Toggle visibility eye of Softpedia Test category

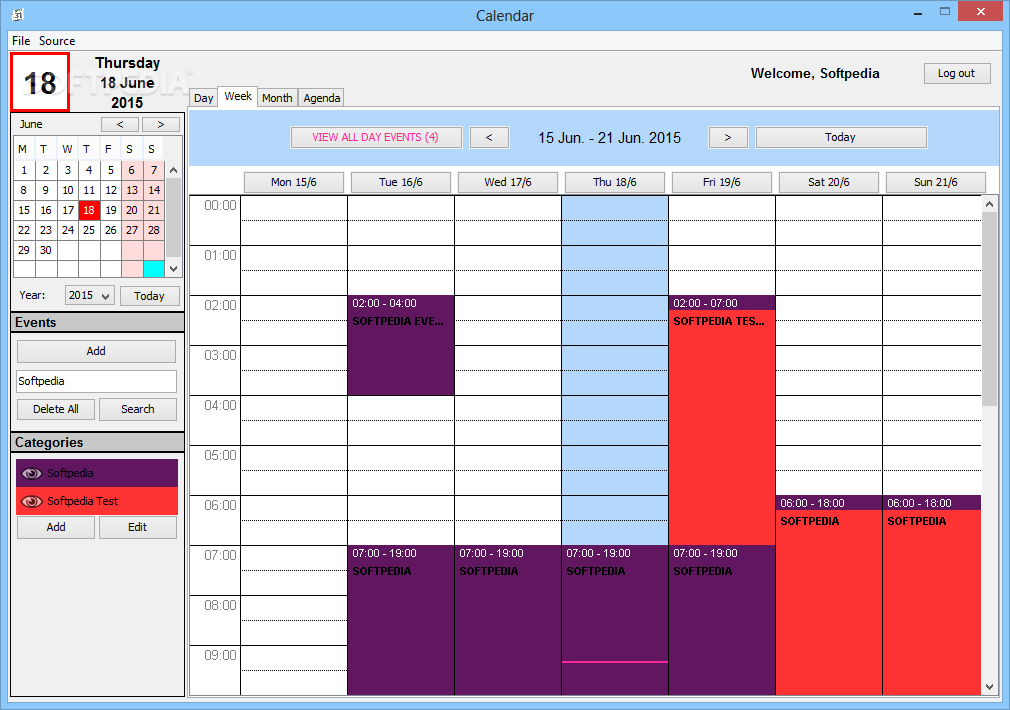tap(32, 501)
